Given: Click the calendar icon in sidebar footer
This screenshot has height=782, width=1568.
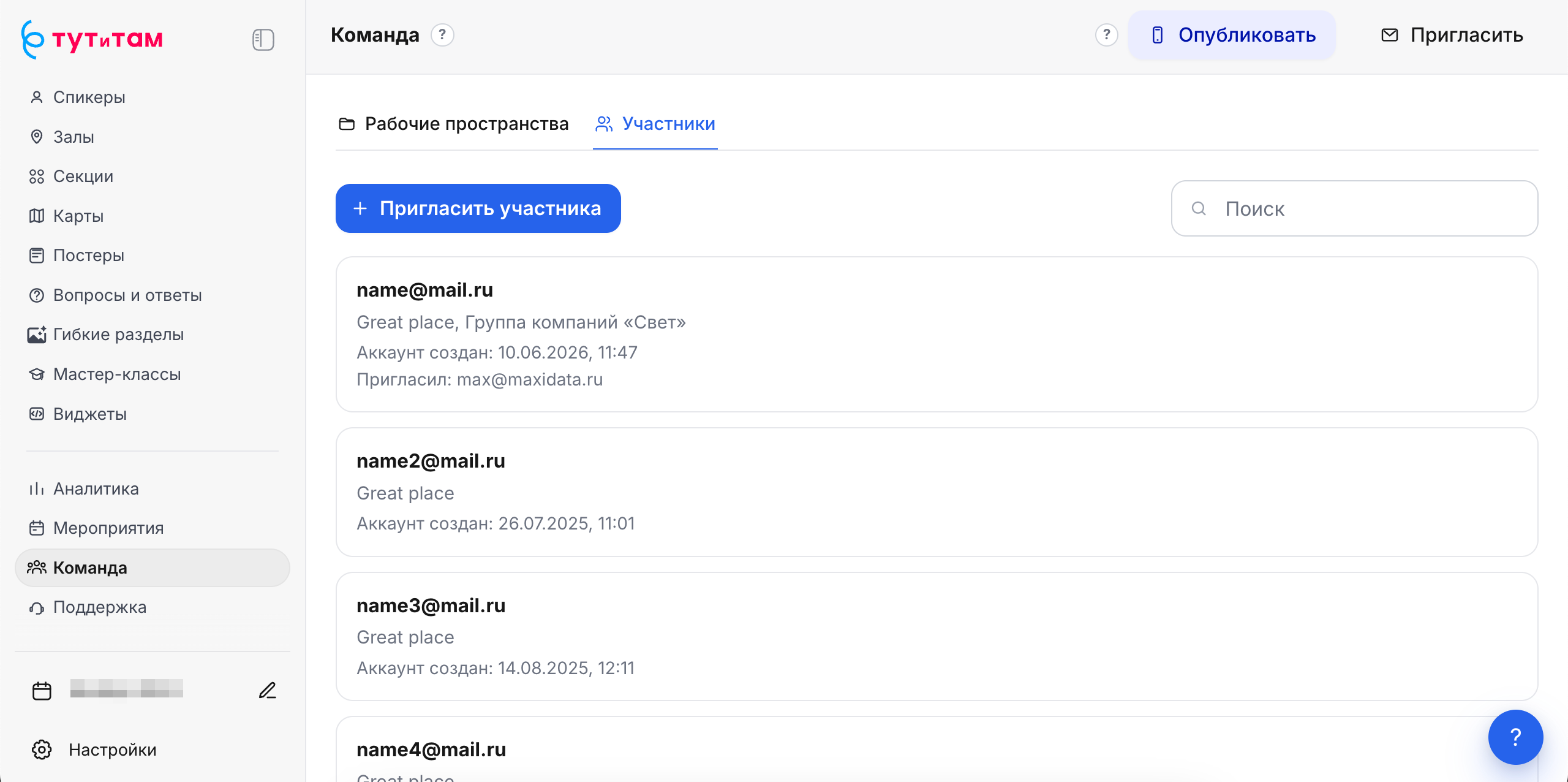Looking at the screenshot, I should (42, 691).
